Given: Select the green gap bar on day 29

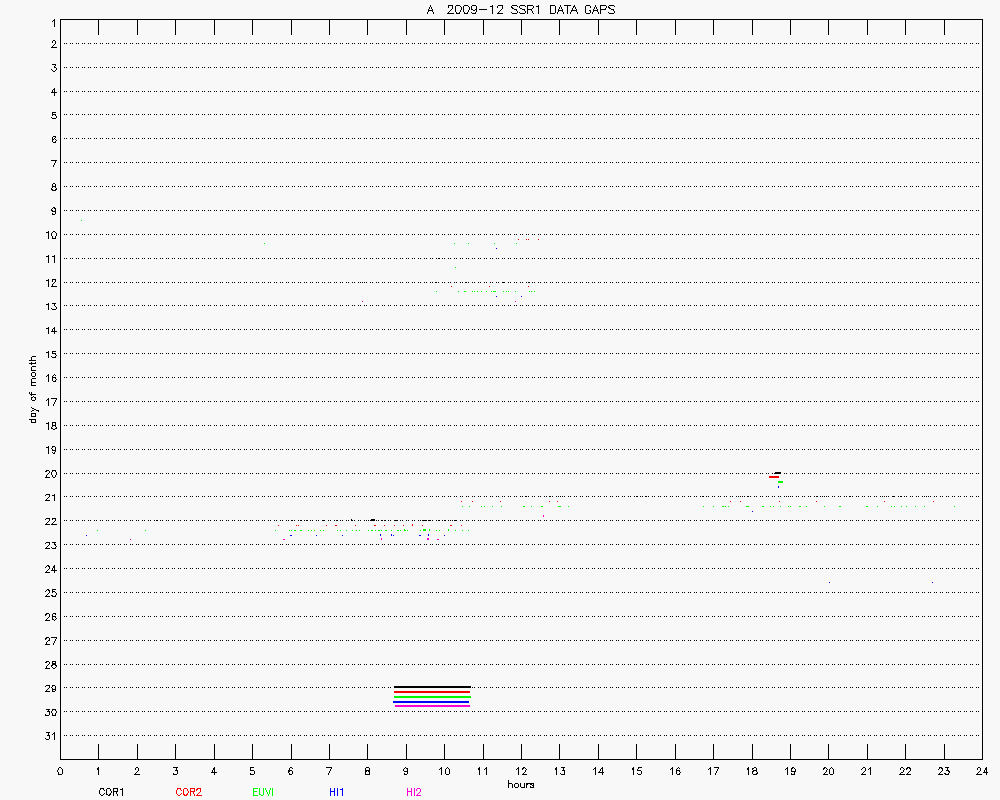Looking at the screenshot, I should coord(432,697).
